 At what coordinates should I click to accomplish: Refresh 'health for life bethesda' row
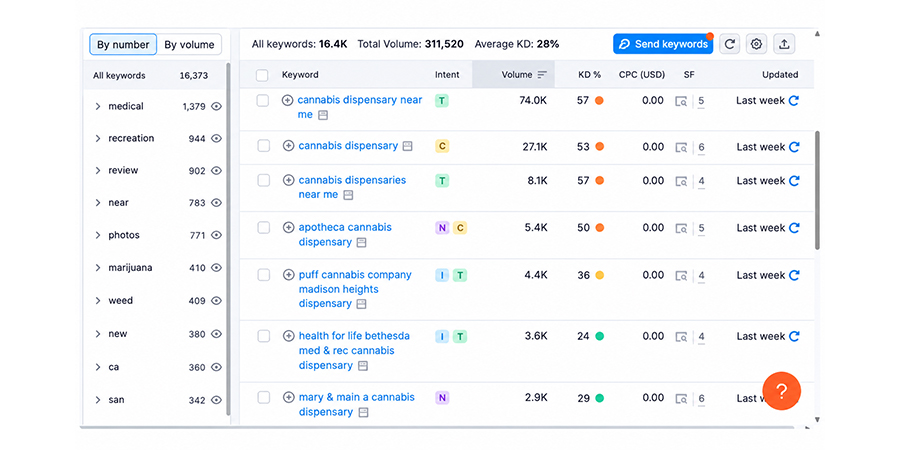click(x=794, y=336)
